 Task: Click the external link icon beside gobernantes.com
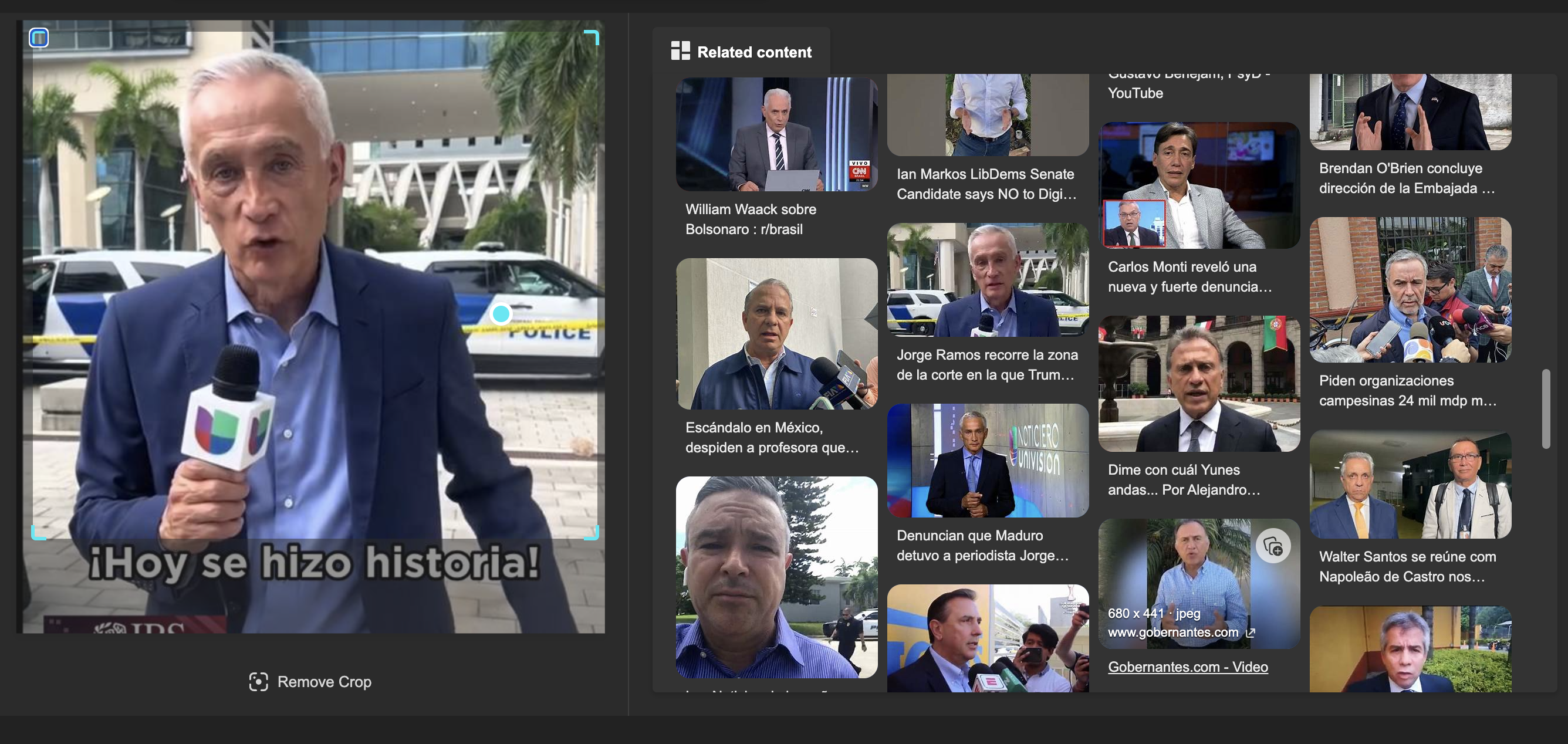coord(1251,633)
